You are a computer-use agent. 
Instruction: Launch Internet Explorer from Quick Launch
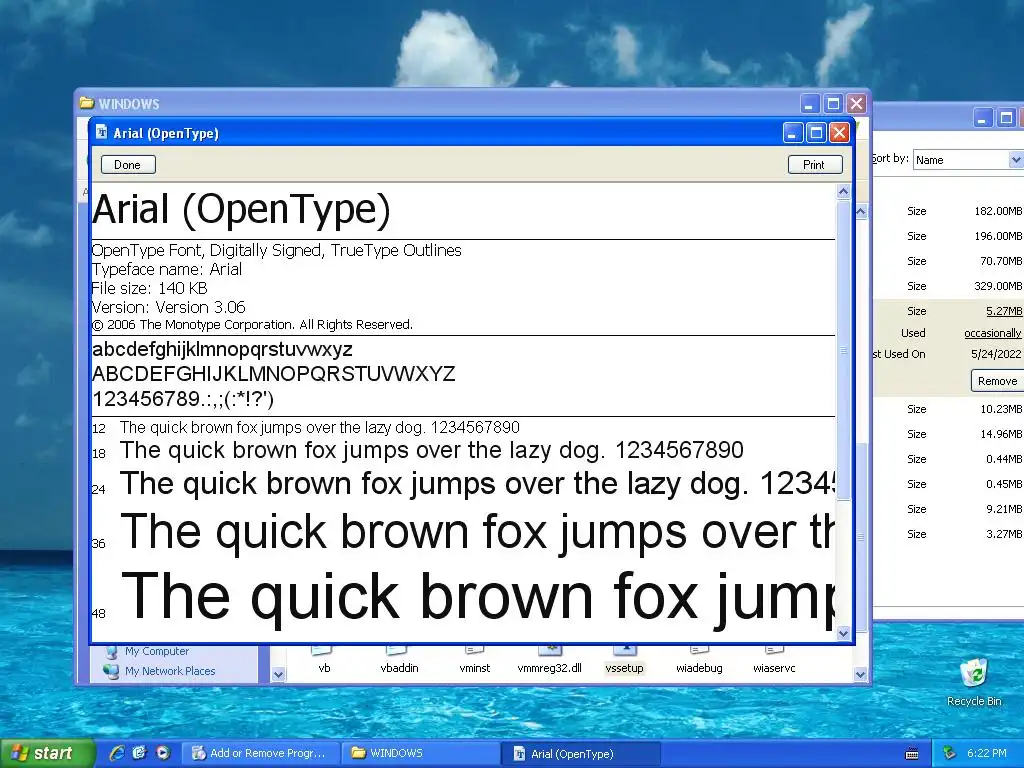click(x=116, y=753)
